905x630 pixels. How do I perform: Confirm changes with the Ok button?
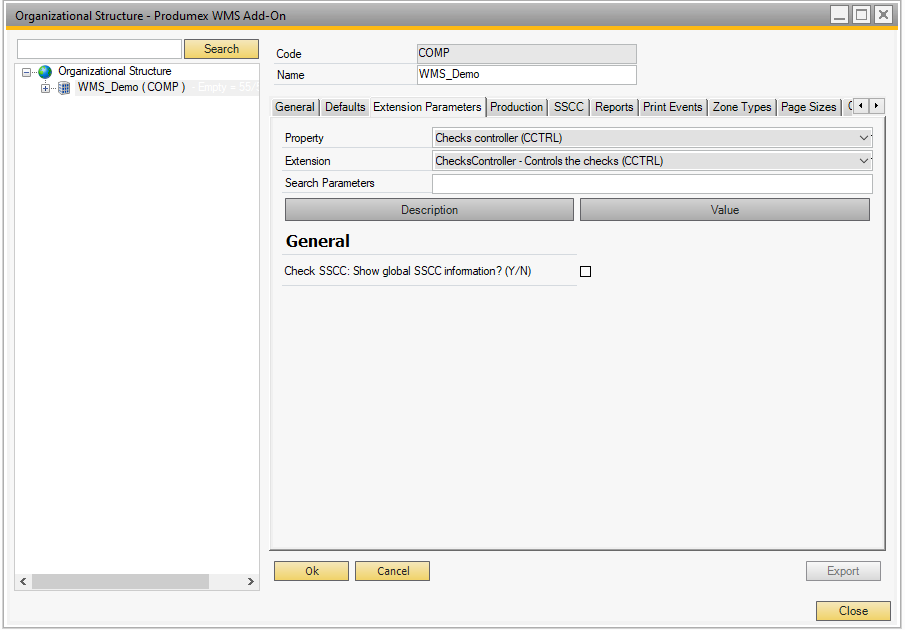(311, 571)
